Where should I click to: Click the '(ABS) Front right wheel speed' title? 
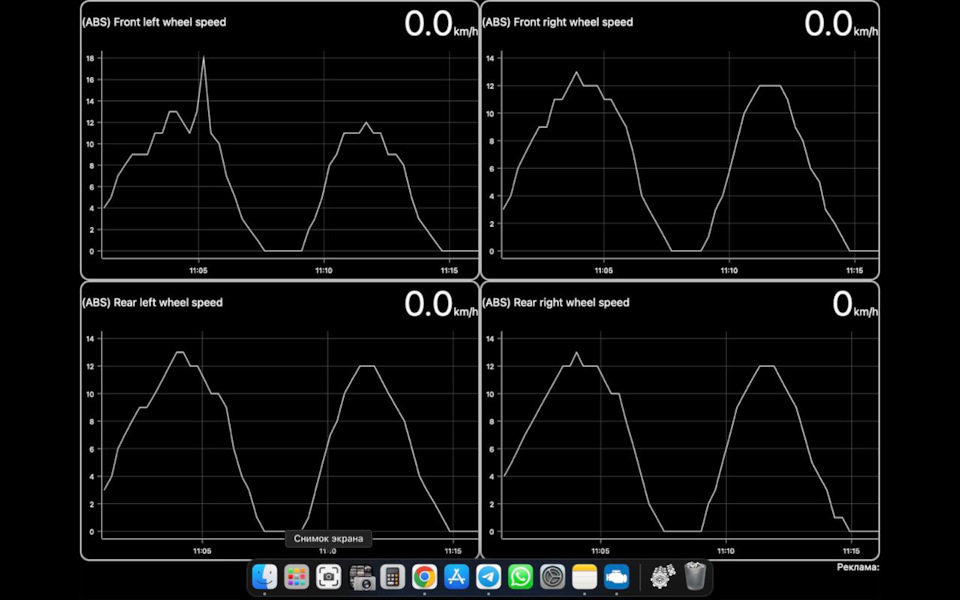558,22
